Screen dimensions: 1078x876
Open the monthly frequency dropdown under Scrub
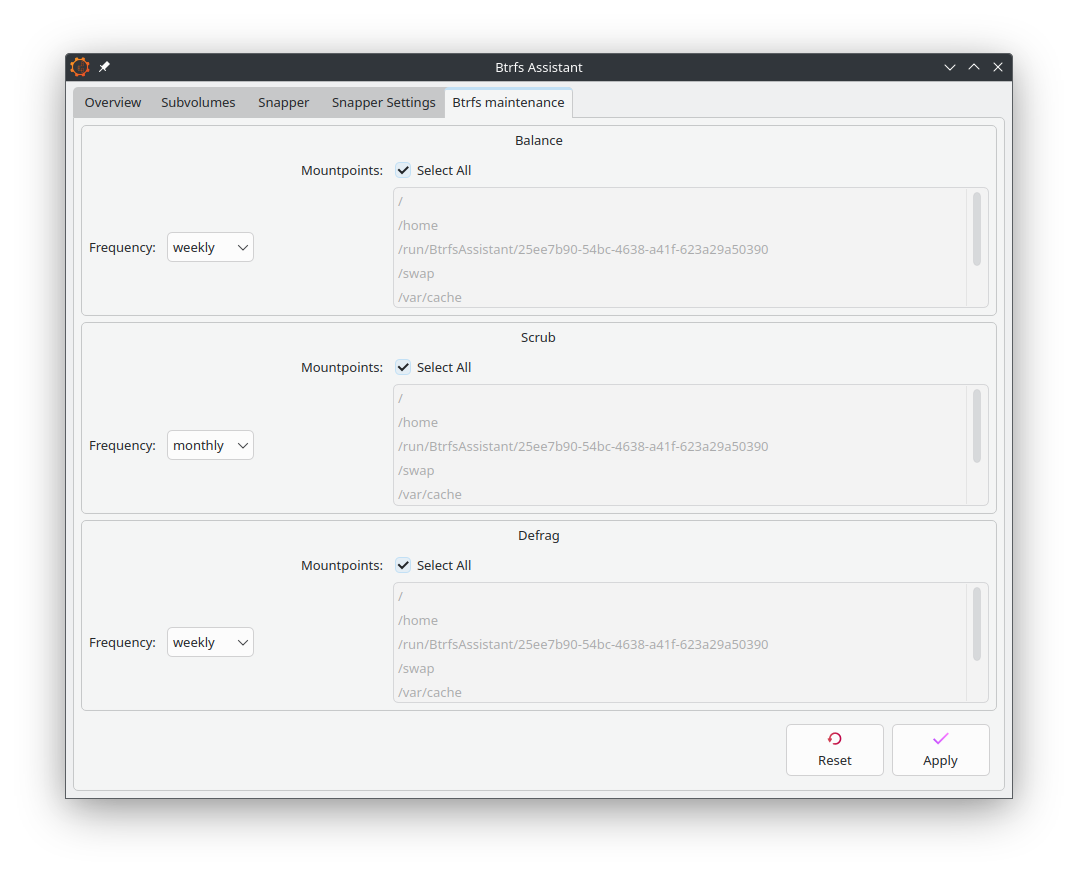tap(210, 445)
